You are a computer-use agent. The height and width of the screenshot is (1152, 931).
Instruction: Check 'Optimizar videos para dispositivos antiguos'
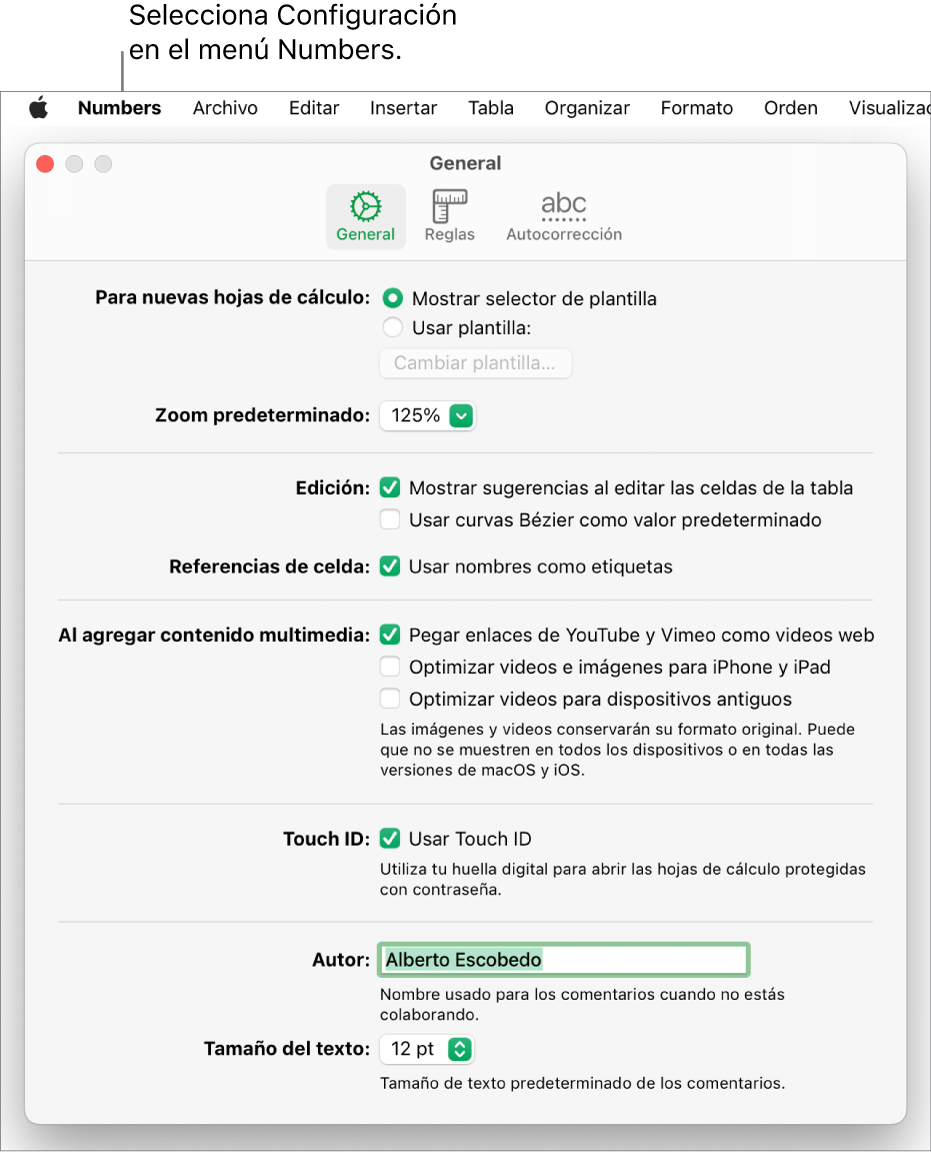click(x=390, y=699)
